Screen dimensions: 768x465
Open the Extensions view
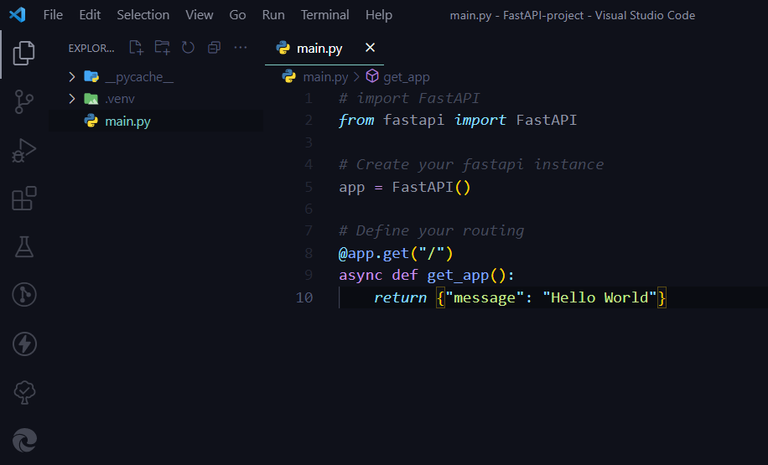coord(24,198)
